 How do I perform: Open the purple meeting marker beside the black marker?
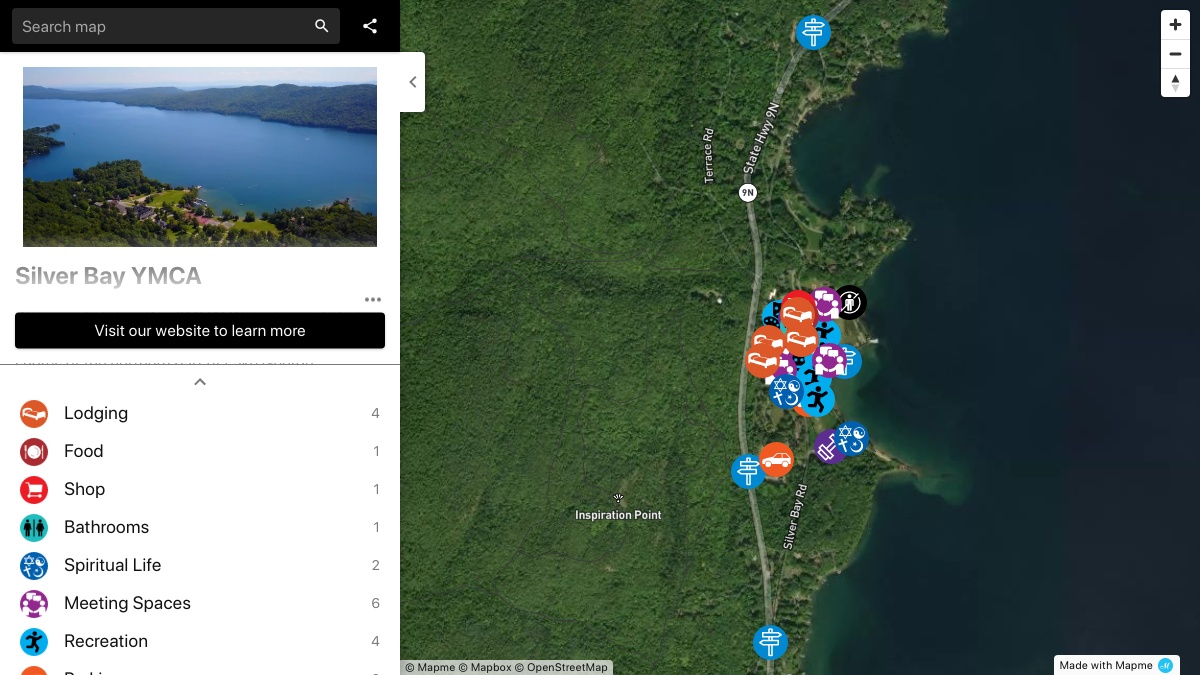pos(826,303)
